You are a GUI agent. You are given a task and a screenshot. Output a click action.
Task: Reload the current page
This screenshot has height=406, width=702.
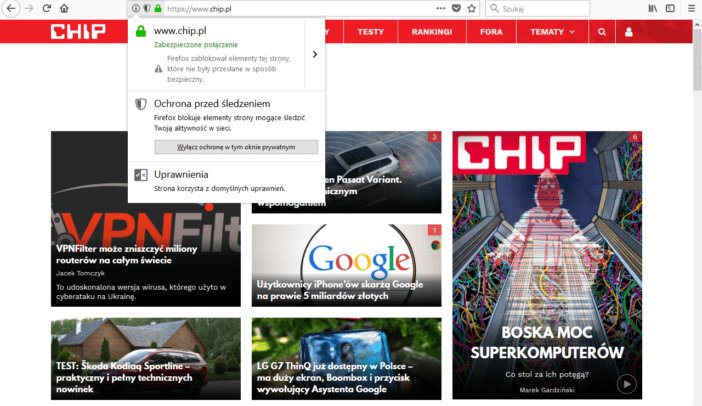point(47,9)
